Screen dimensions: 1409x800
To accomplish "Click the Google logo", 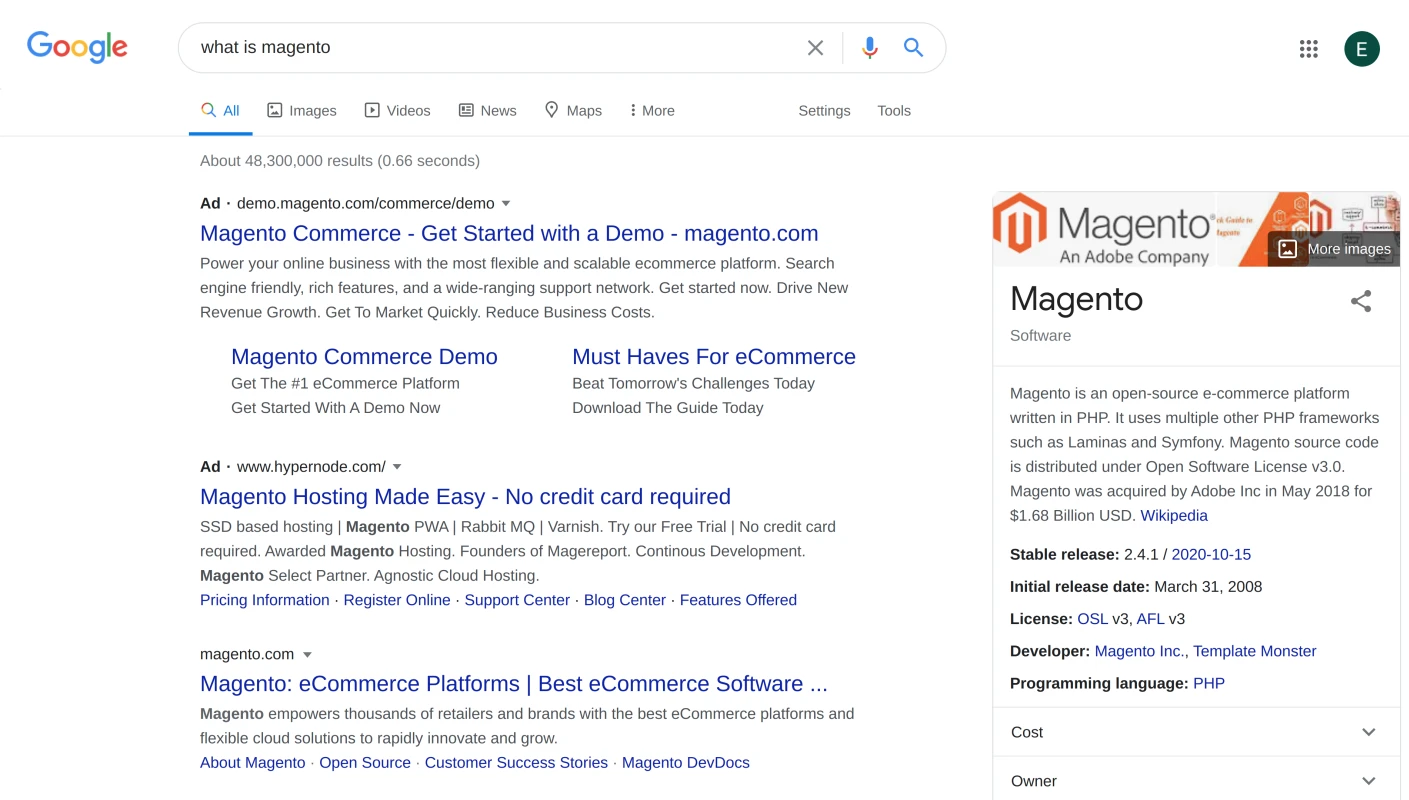I will click(x=77, y=47).
